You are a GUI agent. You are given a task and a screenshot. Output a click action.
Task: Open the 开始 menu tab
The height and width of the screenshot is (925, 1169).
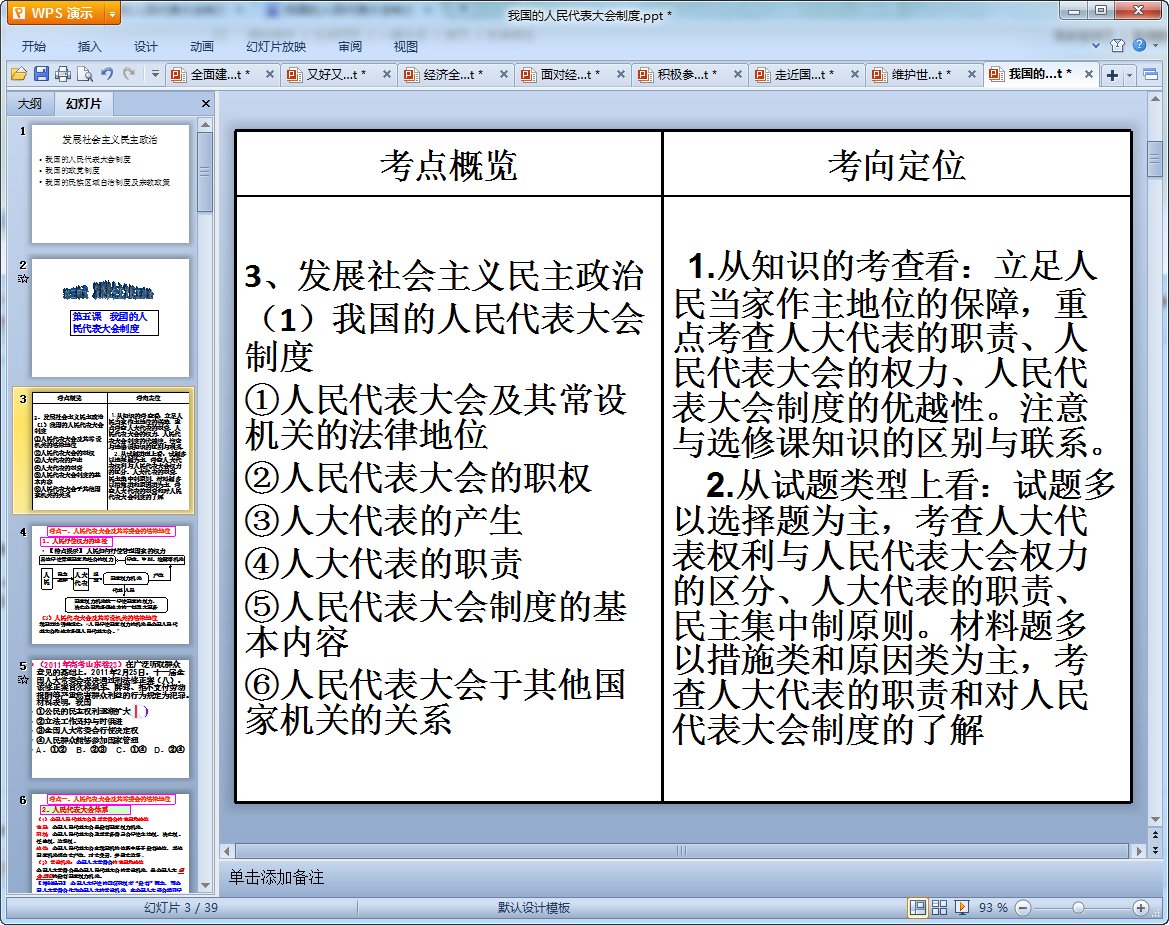click(x=34, y=46)
